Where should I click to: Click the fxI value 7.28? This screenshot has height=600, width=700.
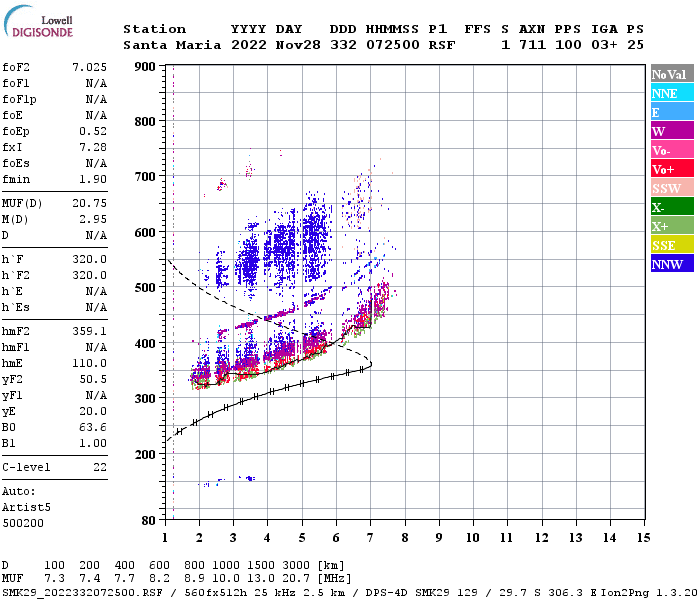[x=93, y=147]
